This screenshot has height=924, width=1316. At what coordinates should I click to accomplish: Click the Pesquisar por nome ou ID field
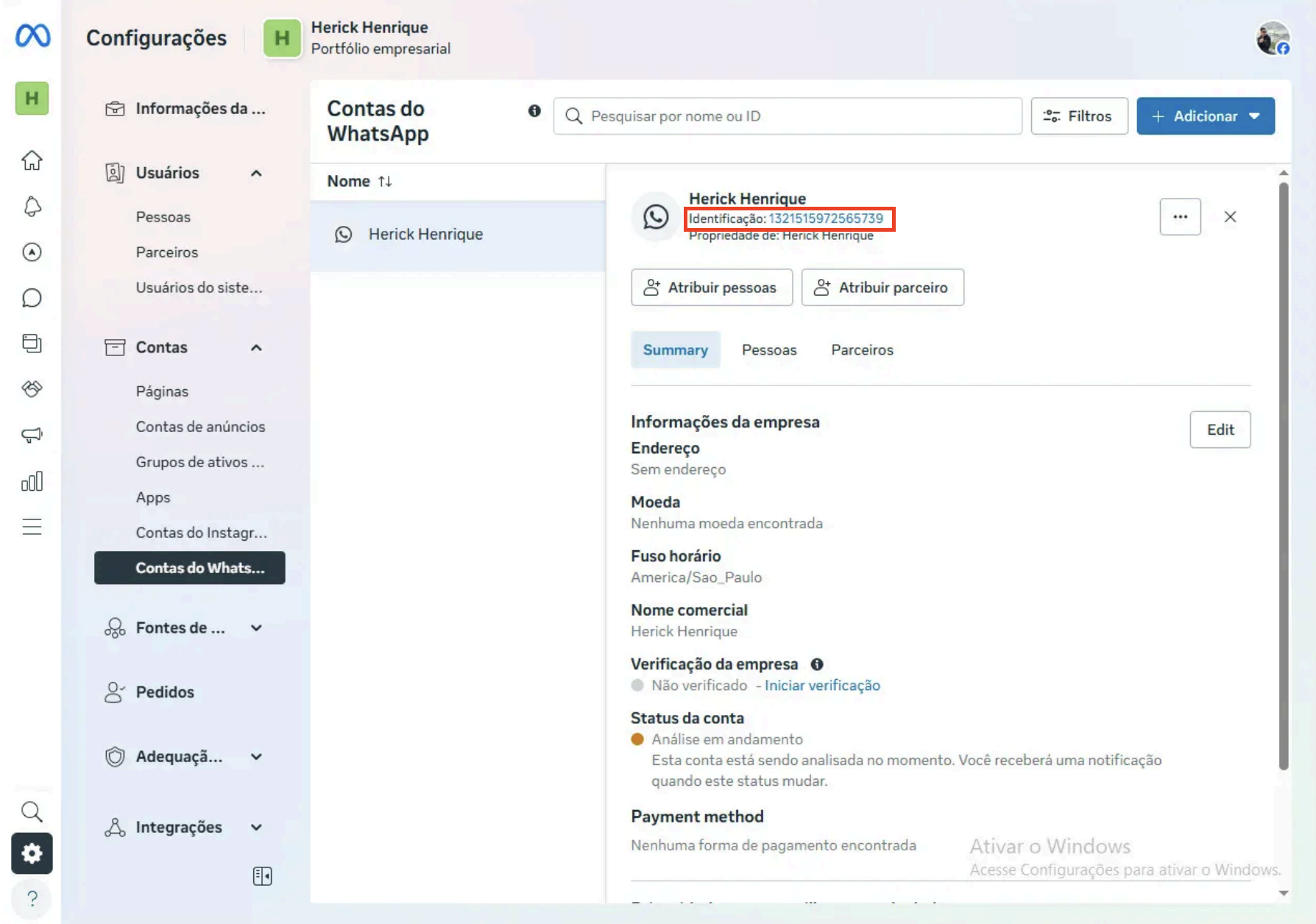[787, 115]
